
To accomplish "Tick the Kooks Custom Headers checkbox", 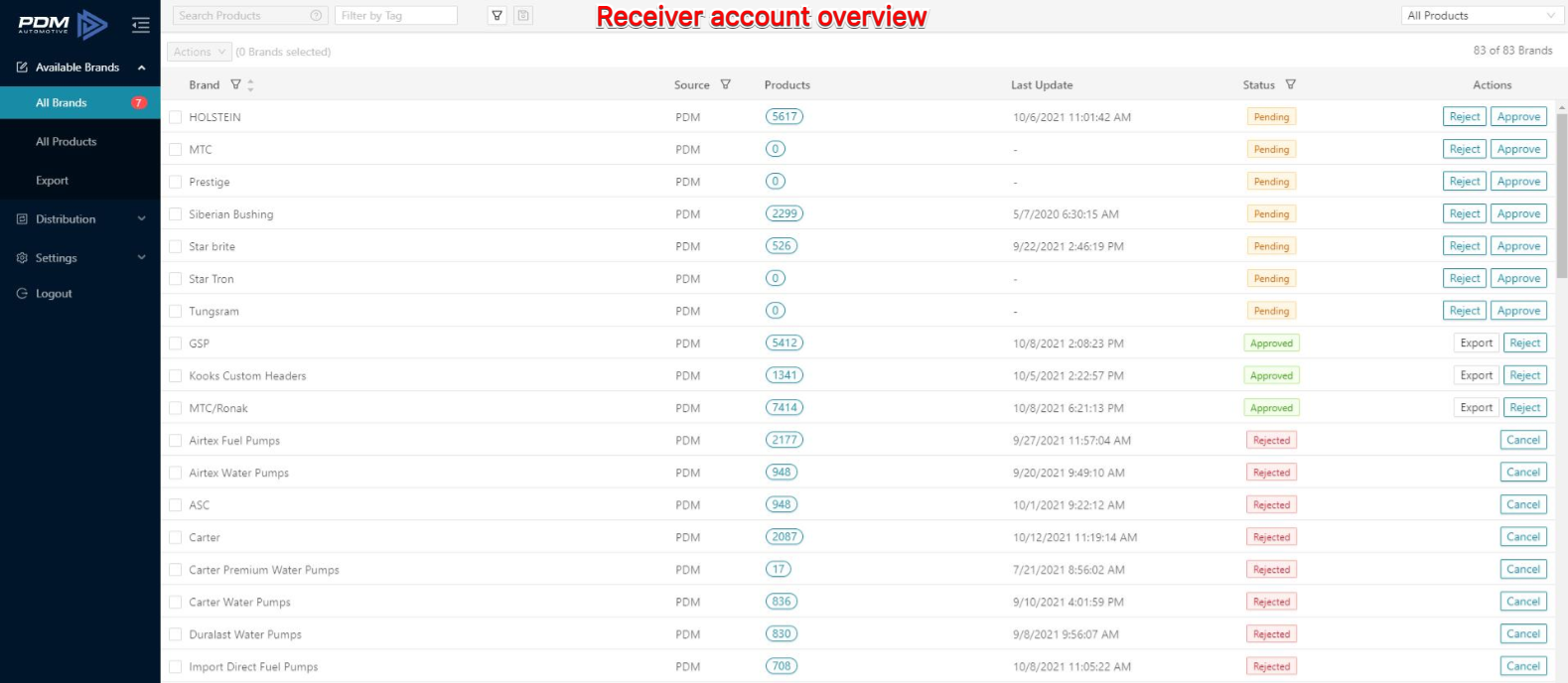I will tap(176, 376).
